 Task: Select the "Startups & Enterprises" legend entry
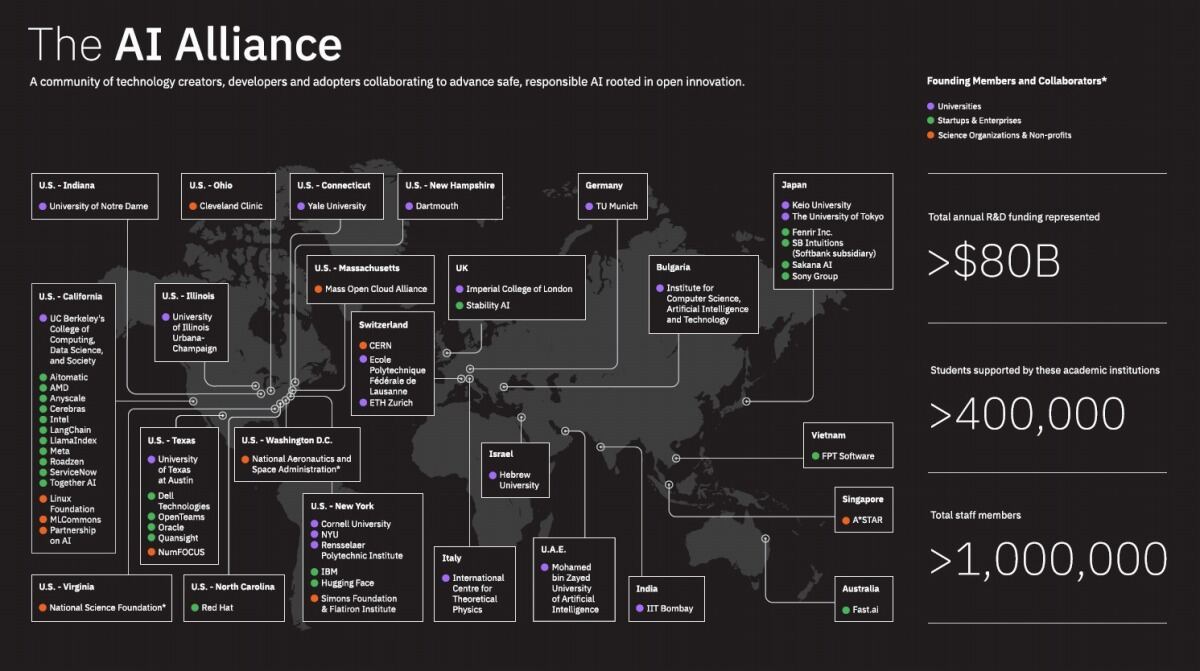click(979, 120)
